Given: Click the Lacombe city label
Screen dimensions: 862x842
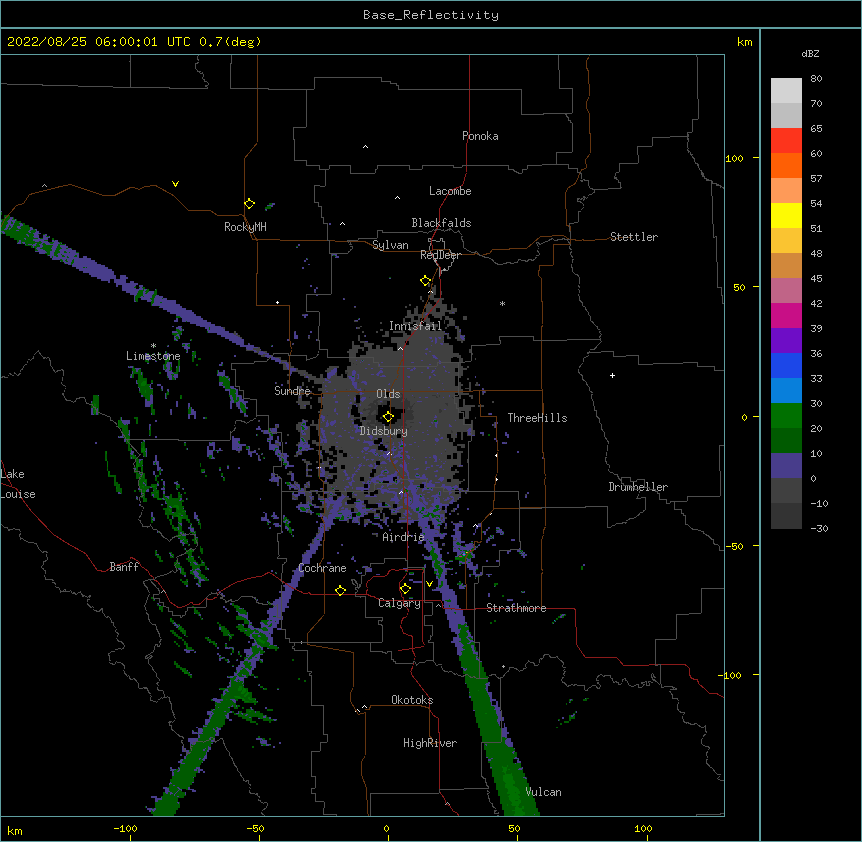Looking at the screenshot, I should pyautogui.click(x=450, y=191).
